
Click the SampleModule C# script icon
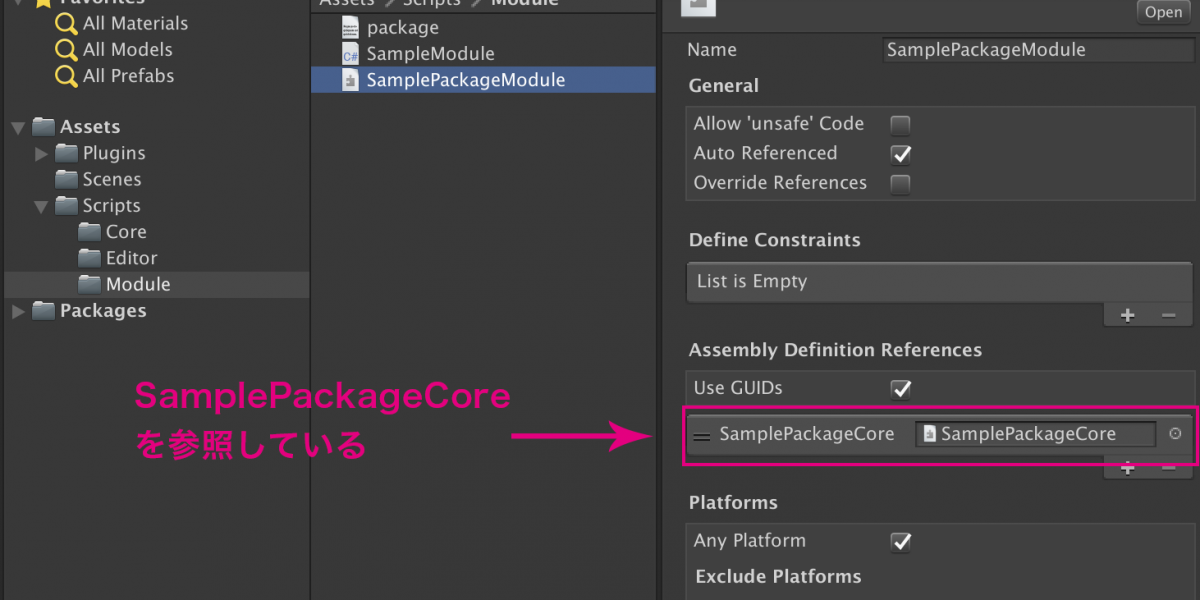click(350, 54)
